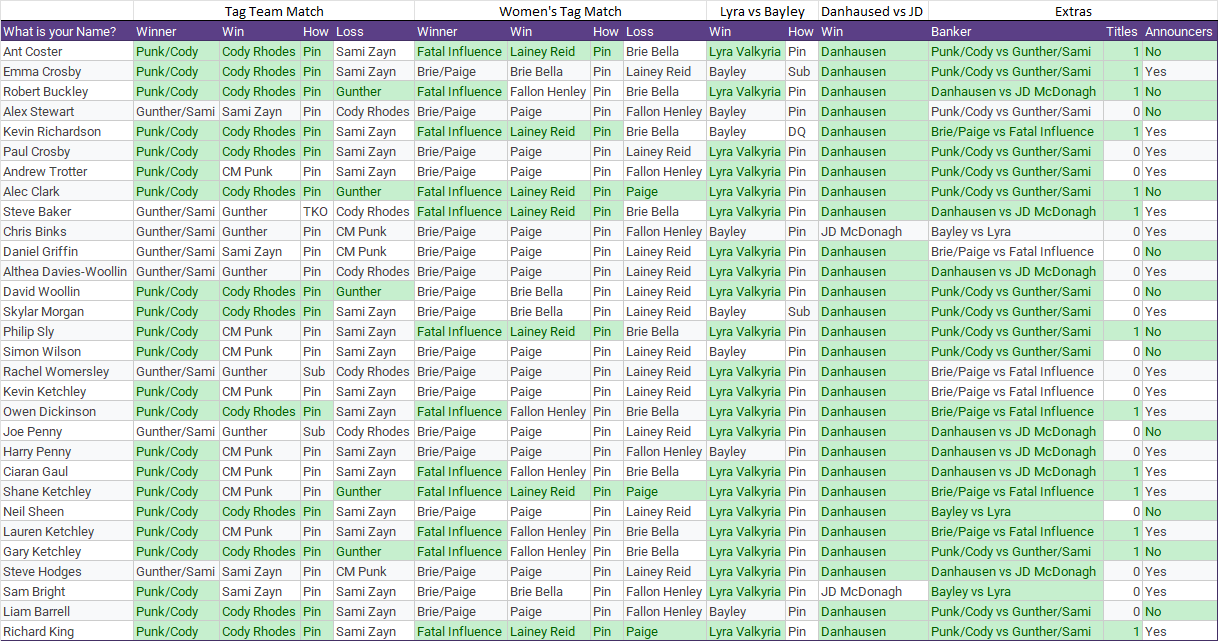Click the 'Danhaused vs JD' section header
Screen dimensions: 1218x641
(872, 11)
